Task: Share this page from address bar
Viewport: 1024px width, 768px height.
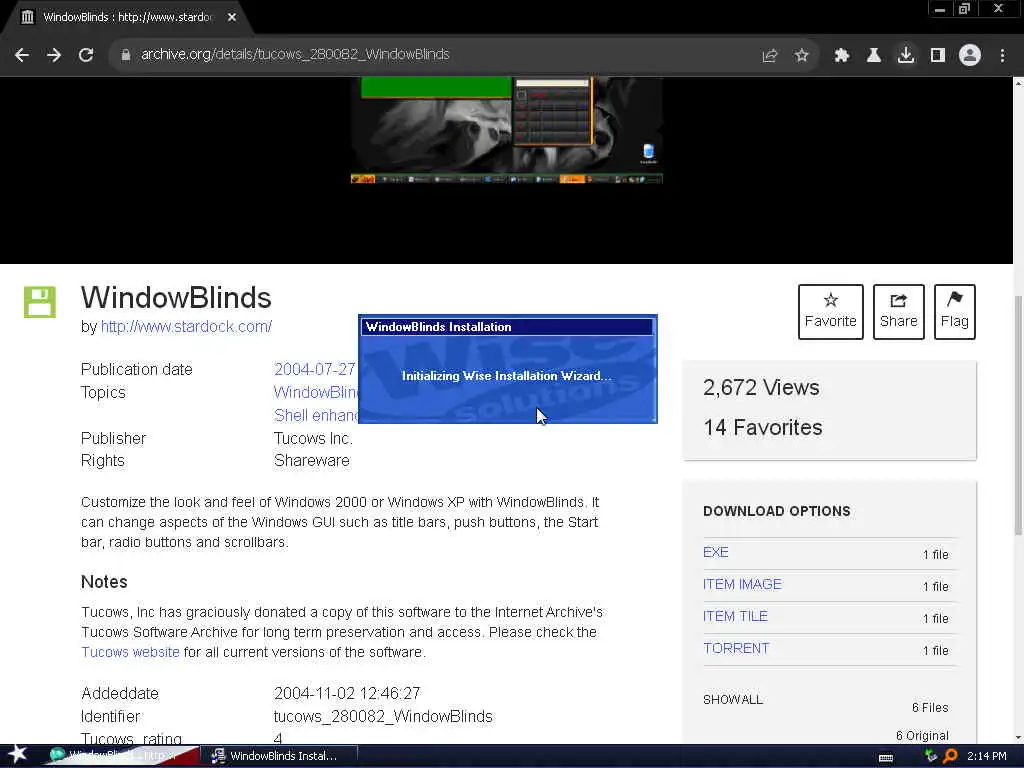Action: (770, 56)
